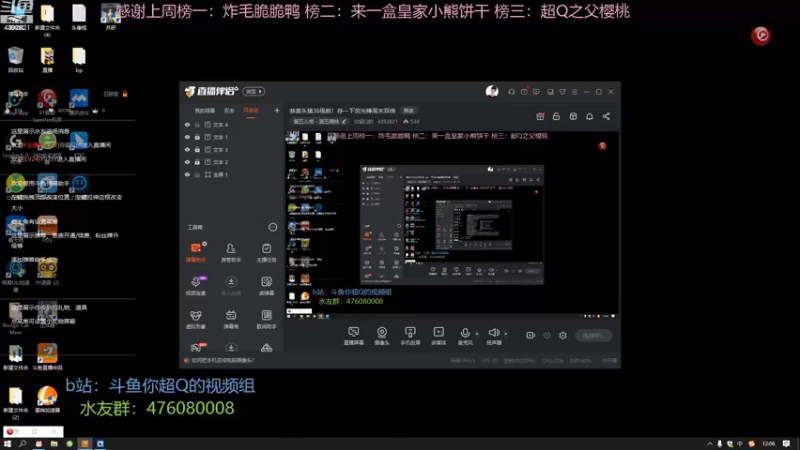The image size is (800, 450).
Task: Open the taskbar notification center icon
Action: coord(786,444)
